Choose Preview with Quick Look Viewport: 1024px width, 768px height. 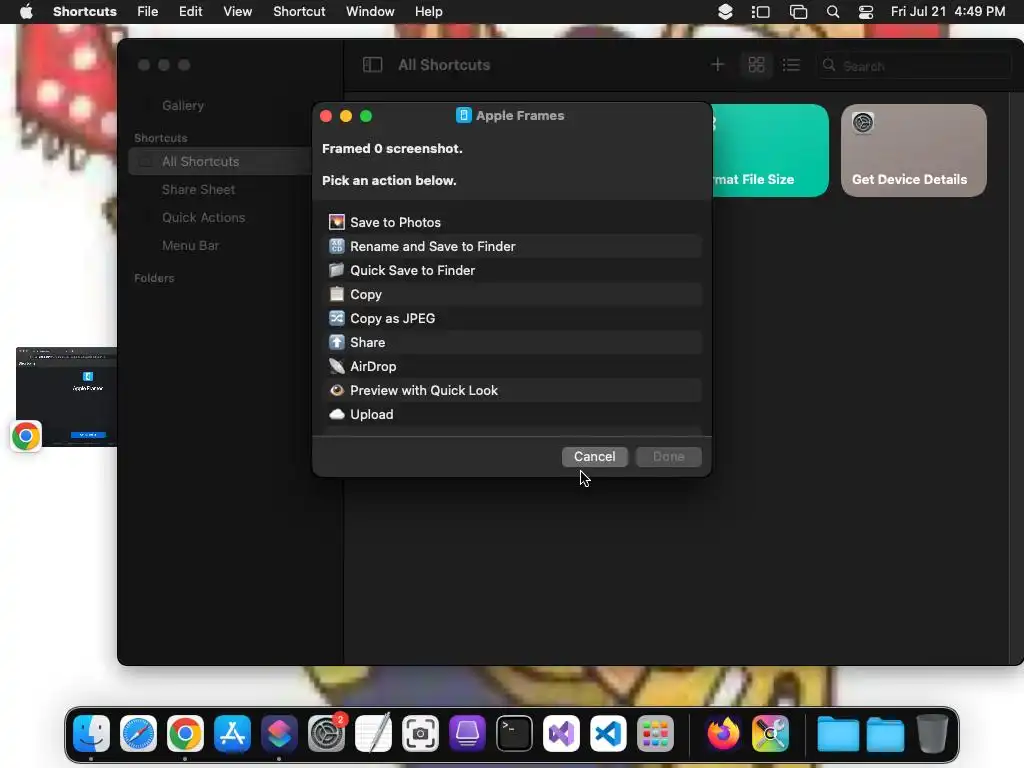click(512, 391)
